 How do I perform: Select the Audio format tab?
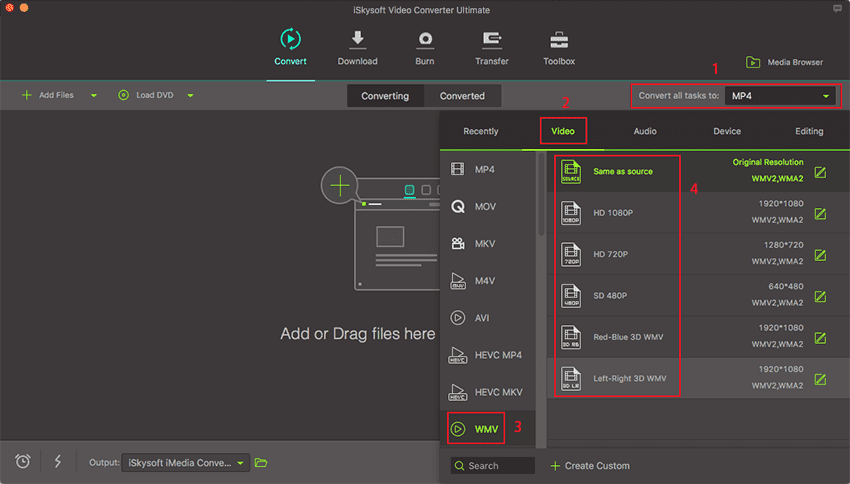pyautogui.click(x=645, y=131)
